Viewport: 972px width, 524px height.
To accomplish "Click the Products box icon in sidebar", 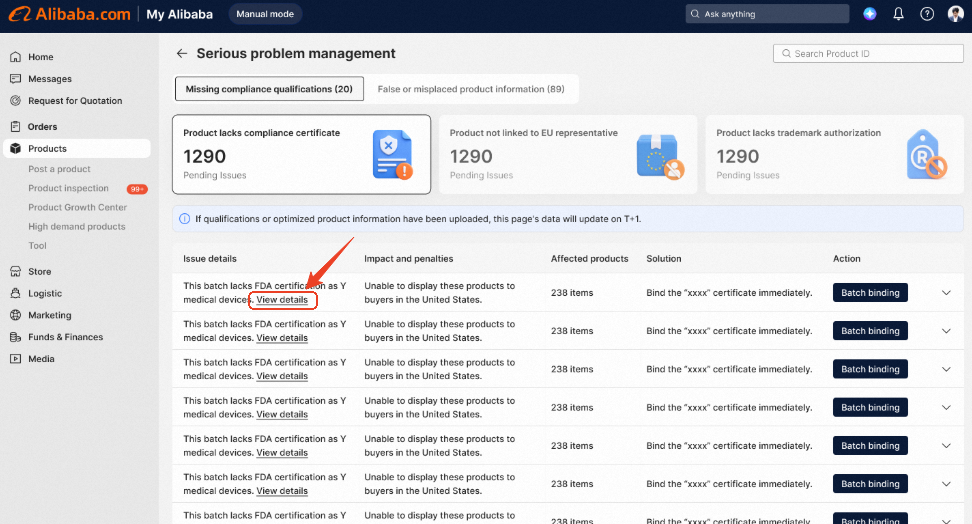I will coord(15,149).
